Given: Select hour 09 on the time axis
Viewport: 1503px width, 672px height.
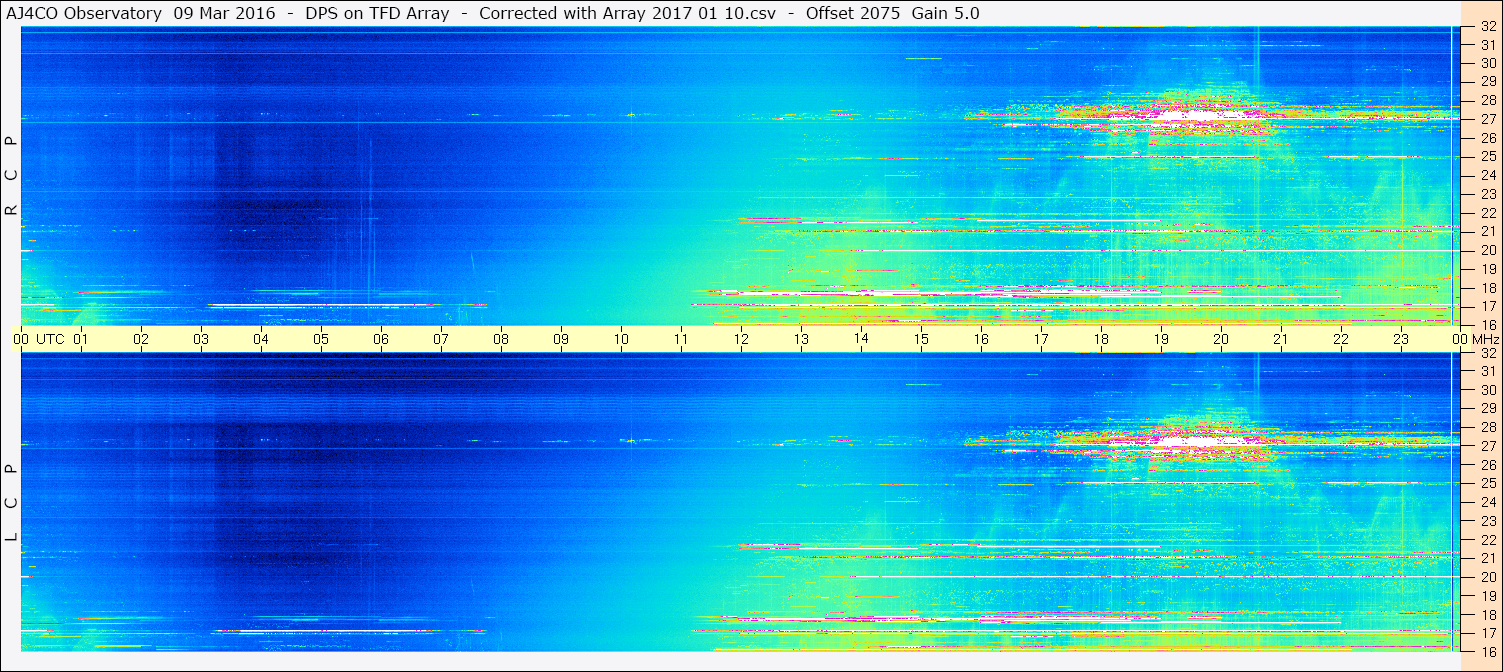Looking at the screenshot, I should [561, 339].
